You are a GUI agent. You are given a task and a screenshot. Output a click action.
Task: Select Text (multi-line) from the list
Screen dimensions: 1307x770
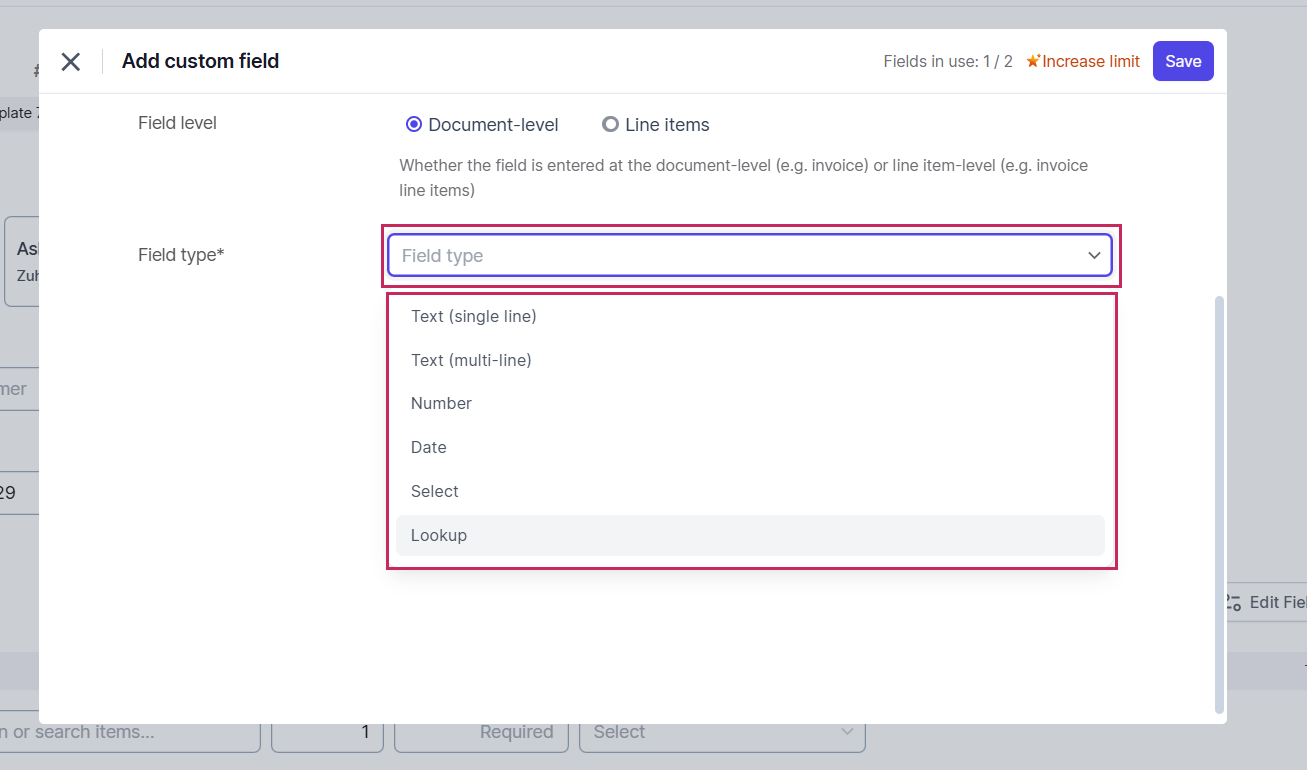(x=471, y=360)
